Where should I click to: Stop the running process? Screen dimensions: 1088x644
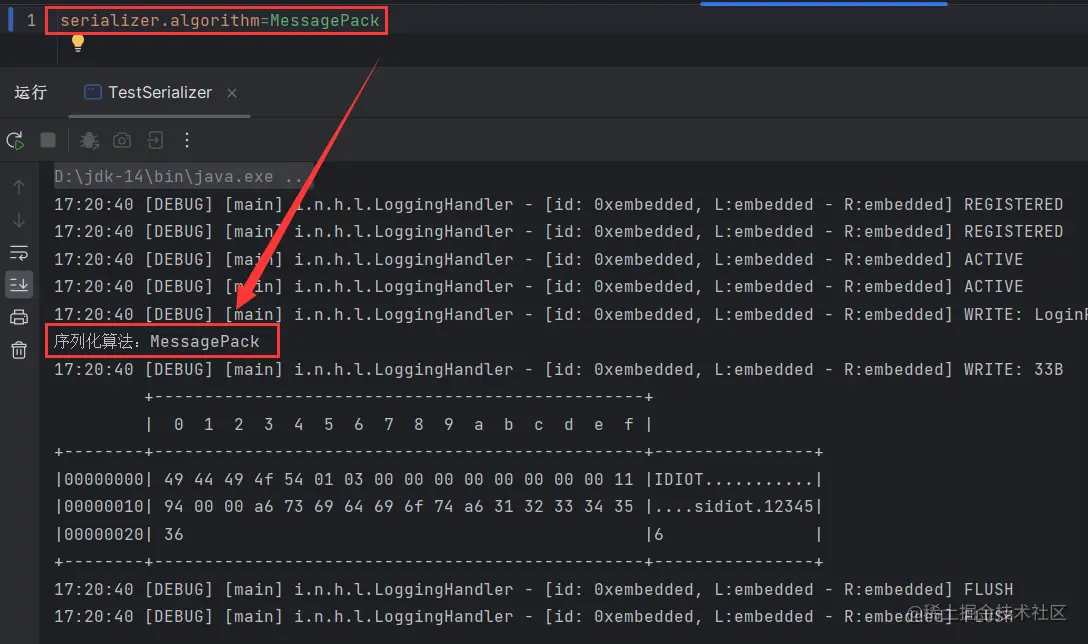(x=48, y=140)
